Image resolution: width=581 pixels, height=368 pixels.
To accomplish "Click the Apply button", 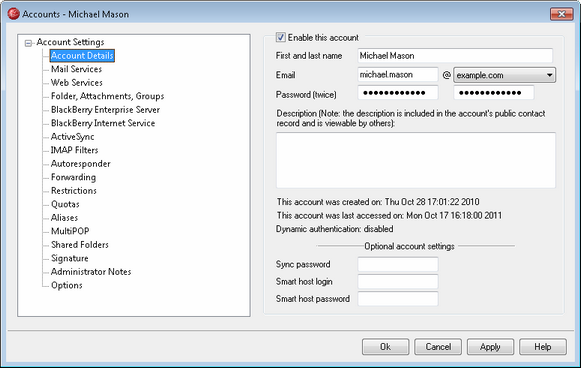I will 490,347.
